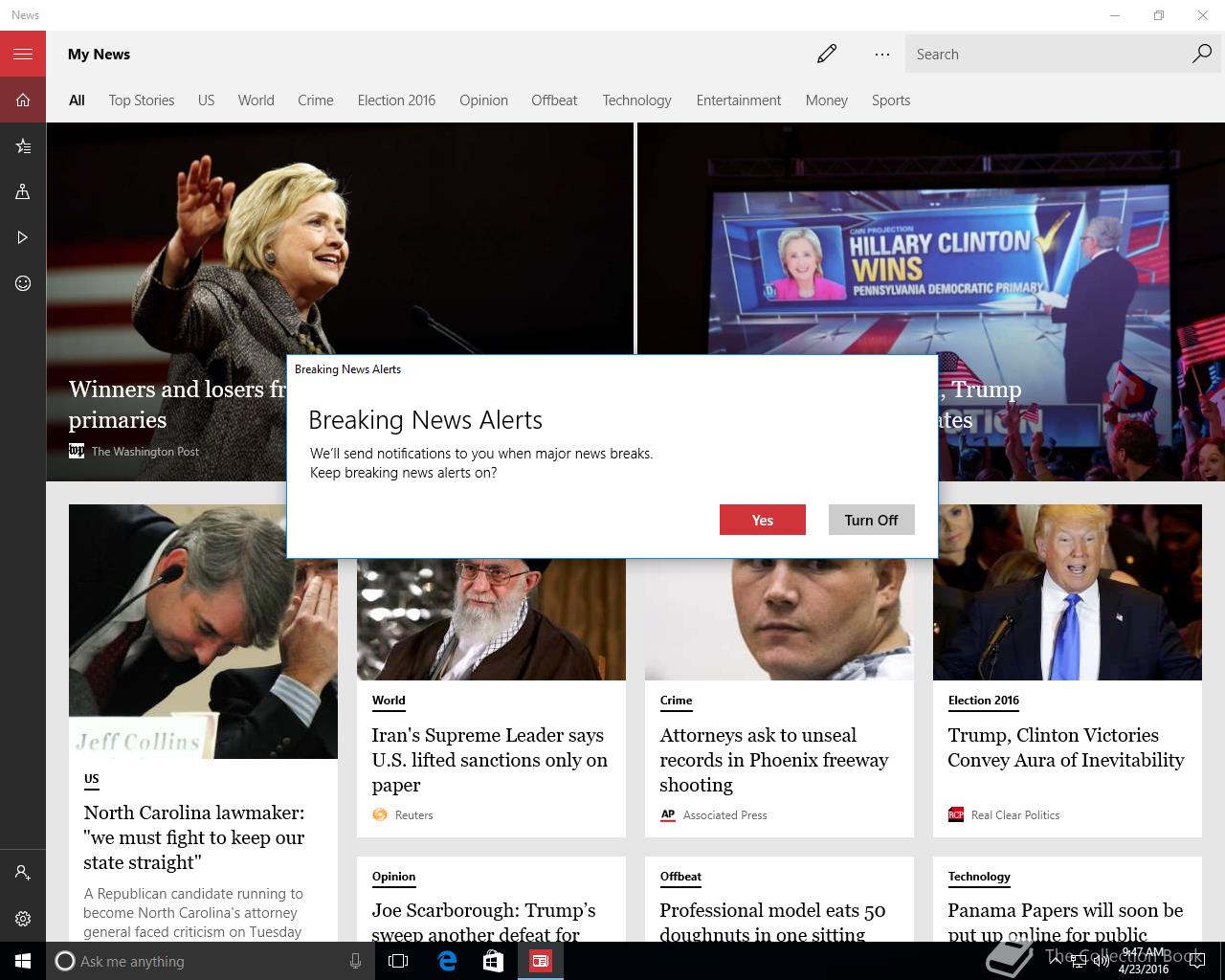Screen dimensions: 1225x980
Task: Switch to the World tab
Action: 256,100
